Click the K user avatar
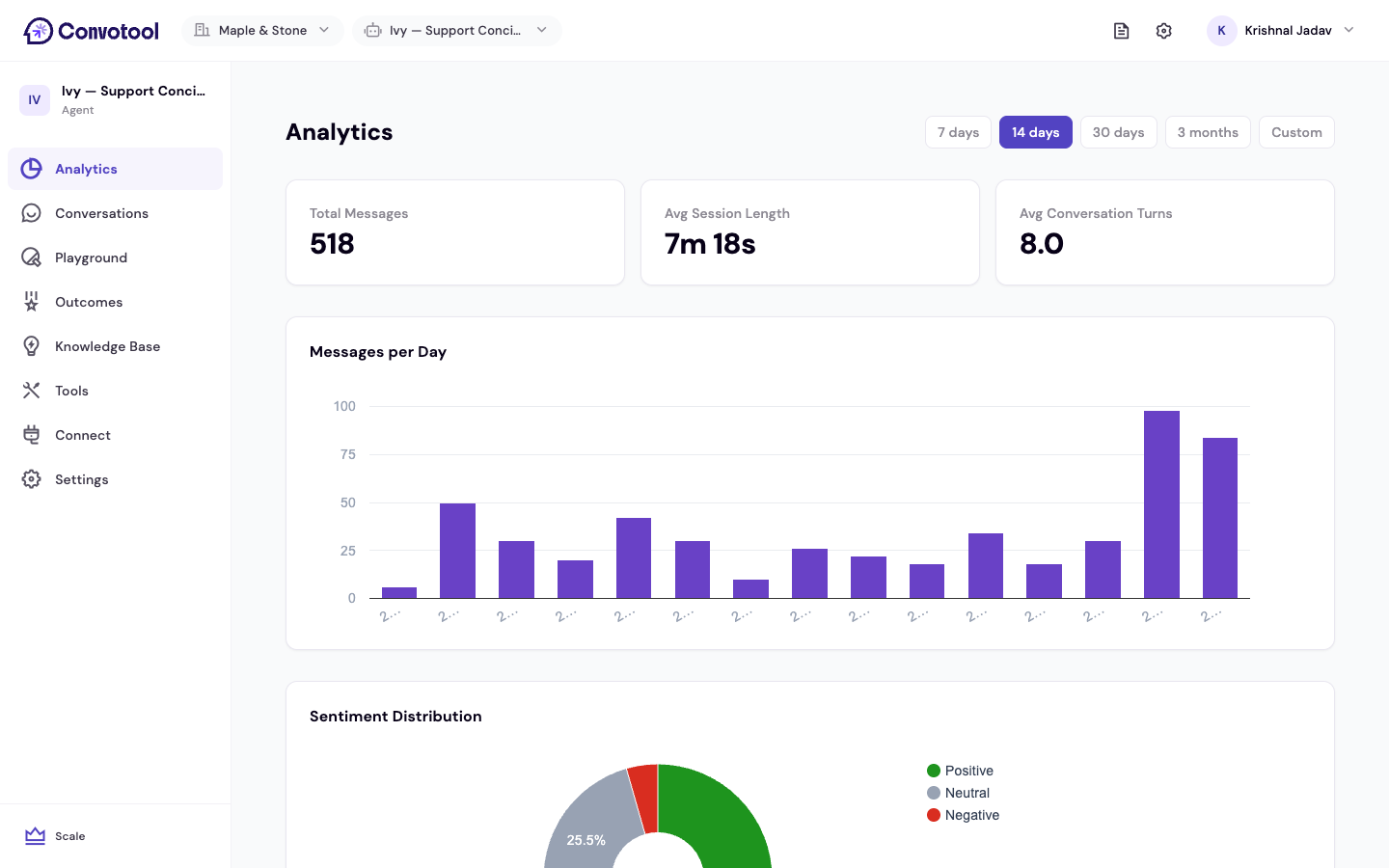This screenshot has height=868, width=1389. (1222, 31)
